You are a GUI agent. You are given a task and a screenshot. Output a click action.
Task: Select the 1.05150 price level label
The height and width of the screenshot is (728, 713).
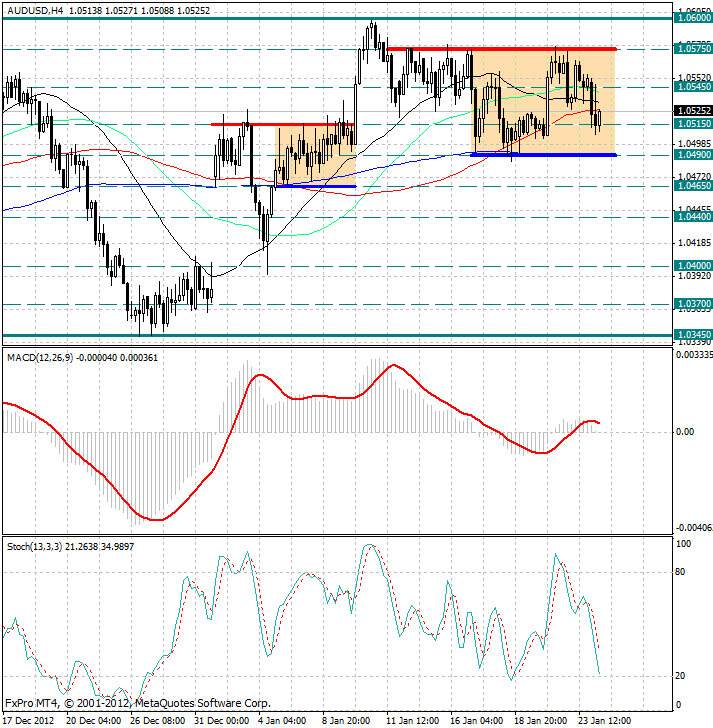693,124
